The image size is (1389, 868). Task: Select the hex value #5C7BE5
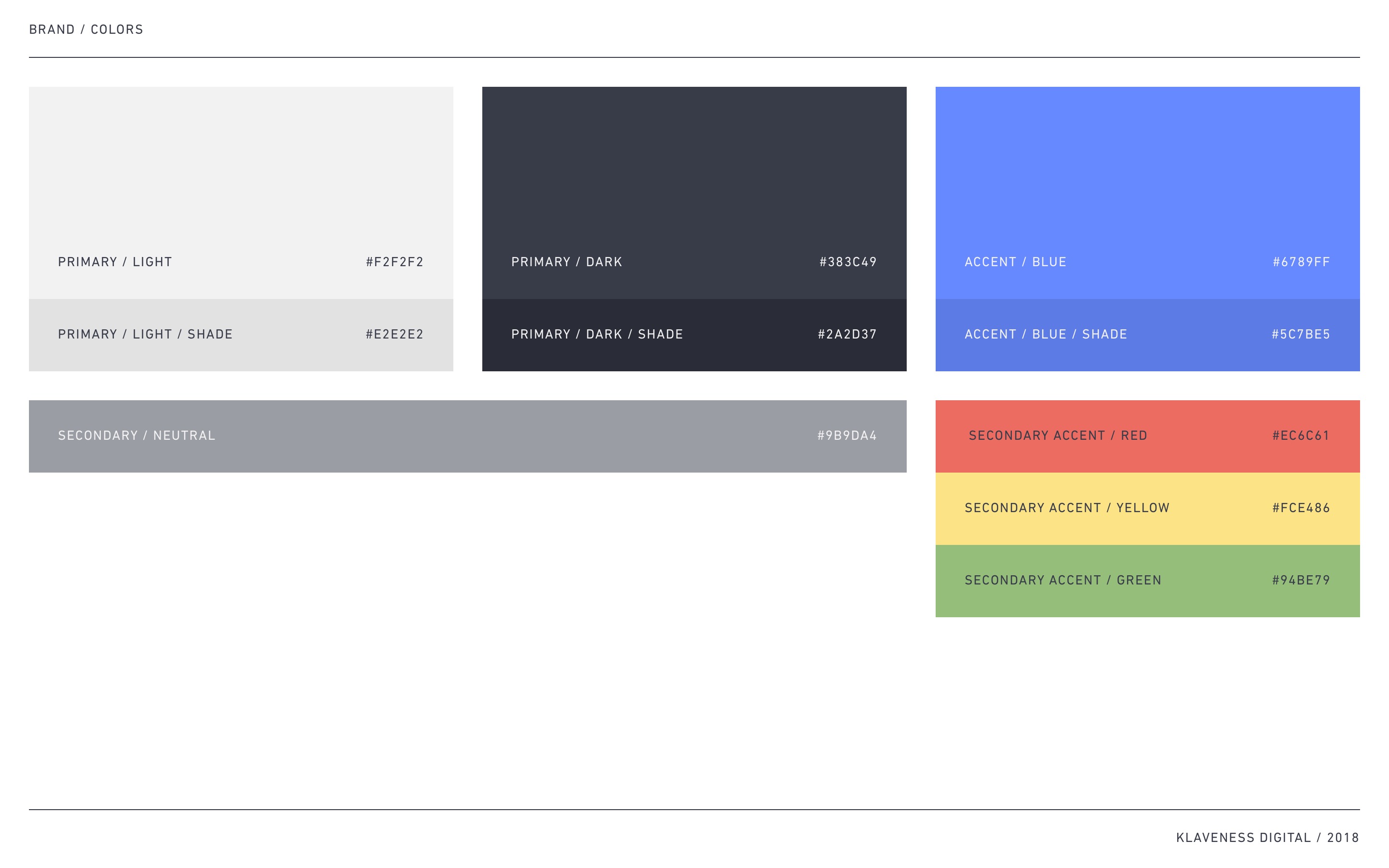click(x=1301, y=335)
